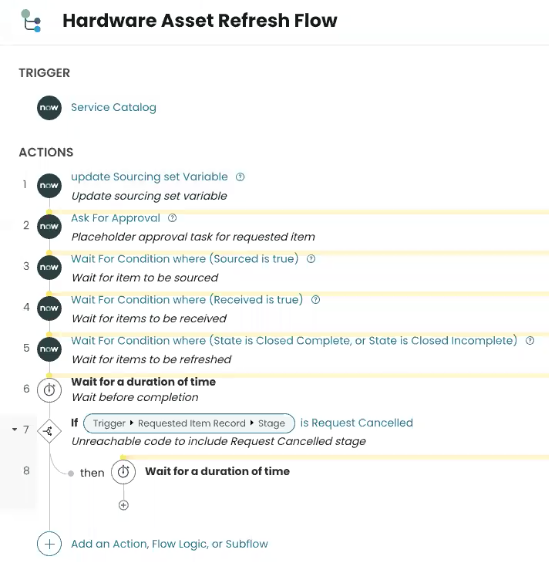This screenshot has width=549, height=562.
Task: Open the help icon next to Ask For Approval
Action: point(172,218)
